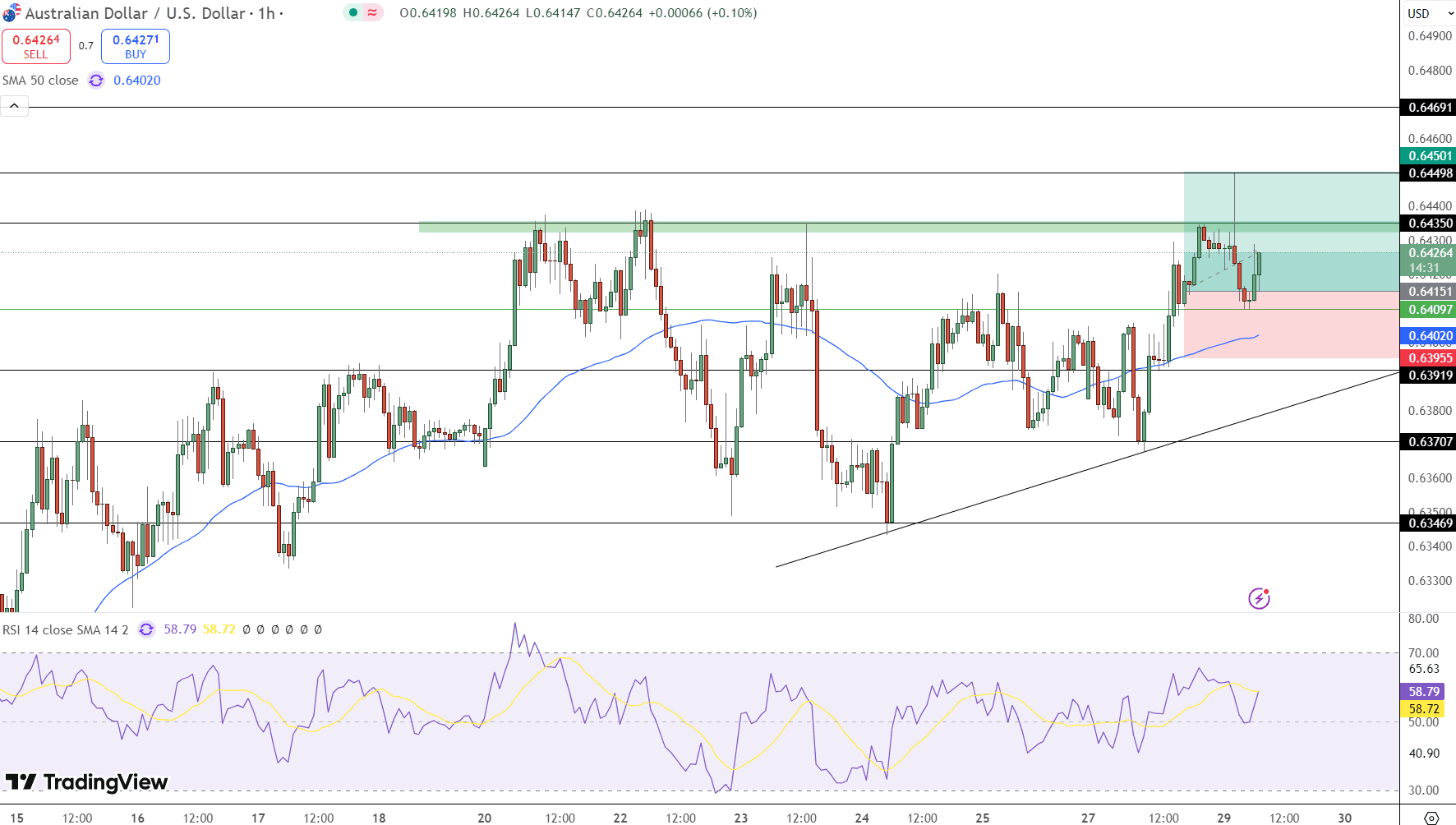Select the RSI 14 close SMA legend
The width and height of the screenshot is (1456, 825).
66,629
